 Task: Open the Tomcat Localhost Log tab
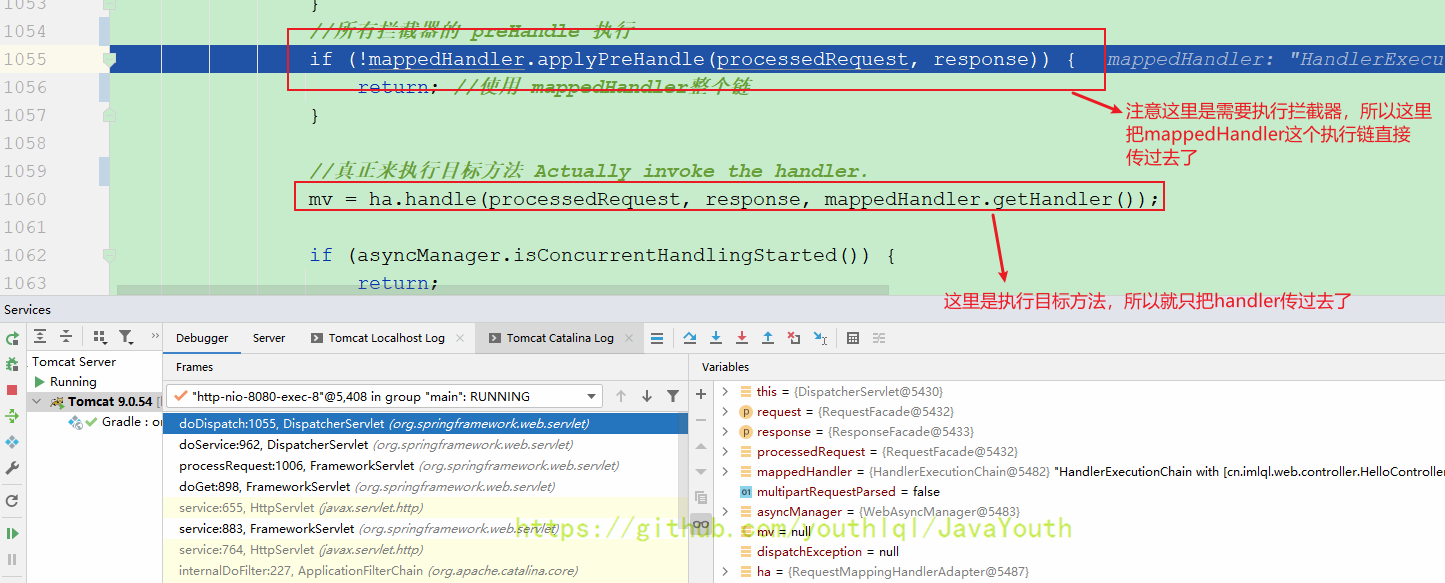386,338
